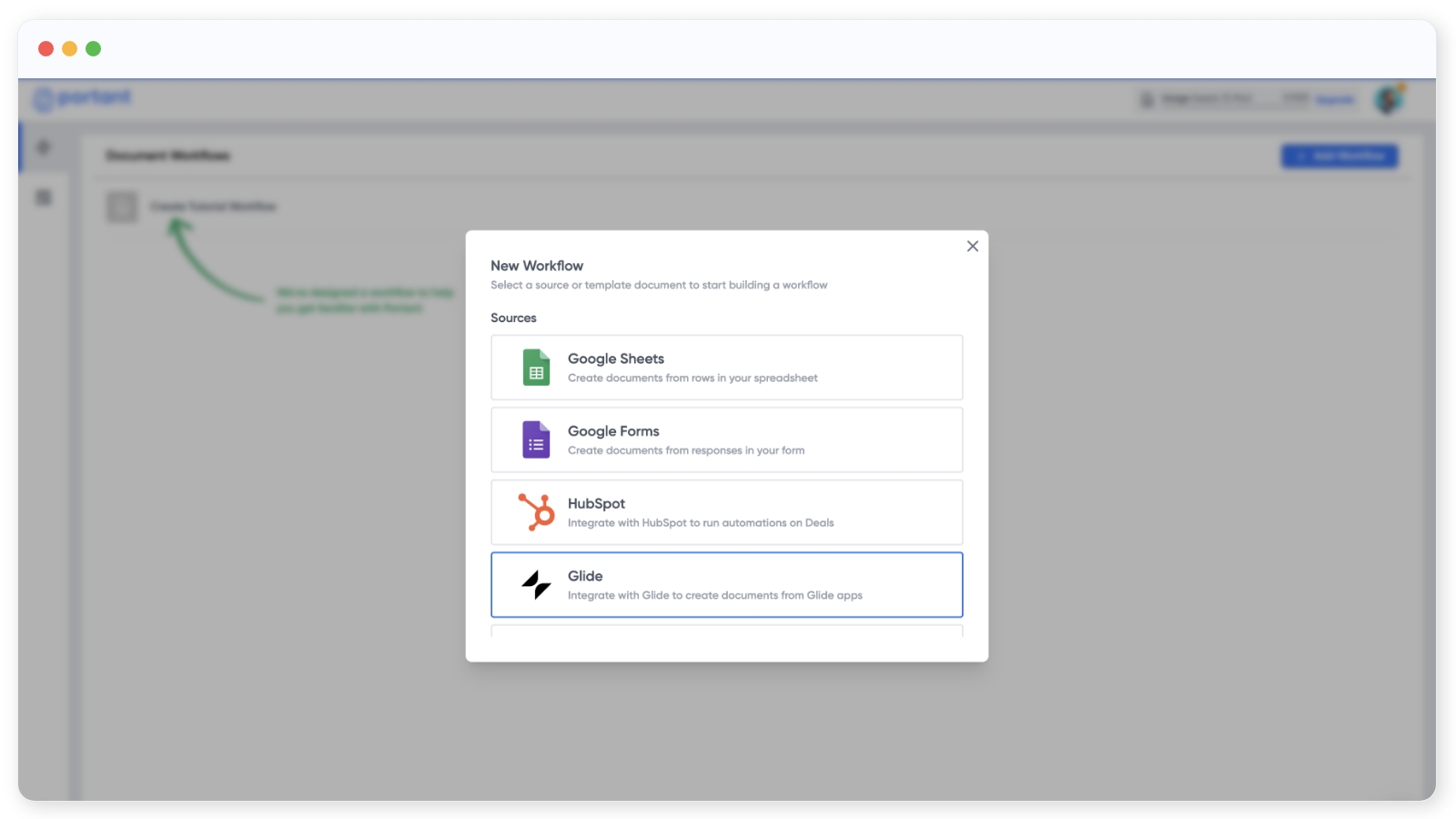1456x819 pixels.
Task: Click the orange HubSpot logo icon
Action: tap(536, 512)
